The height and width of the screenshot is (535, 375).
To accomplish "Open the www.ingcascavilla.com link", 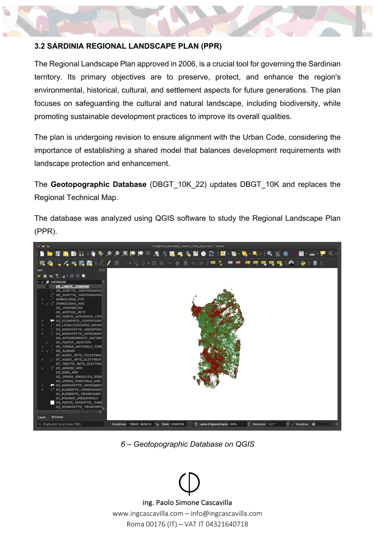I will click(147, 514).
